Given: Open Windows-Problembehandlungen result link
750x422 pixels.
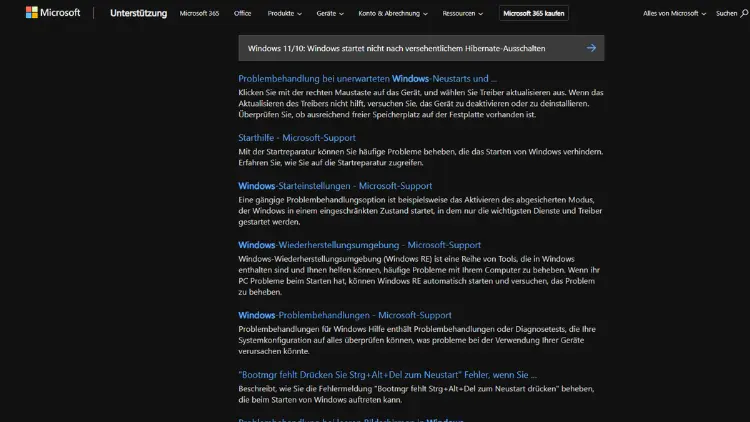Looking at the screenshot, I should pyautogui.click(x=344, y=315).
